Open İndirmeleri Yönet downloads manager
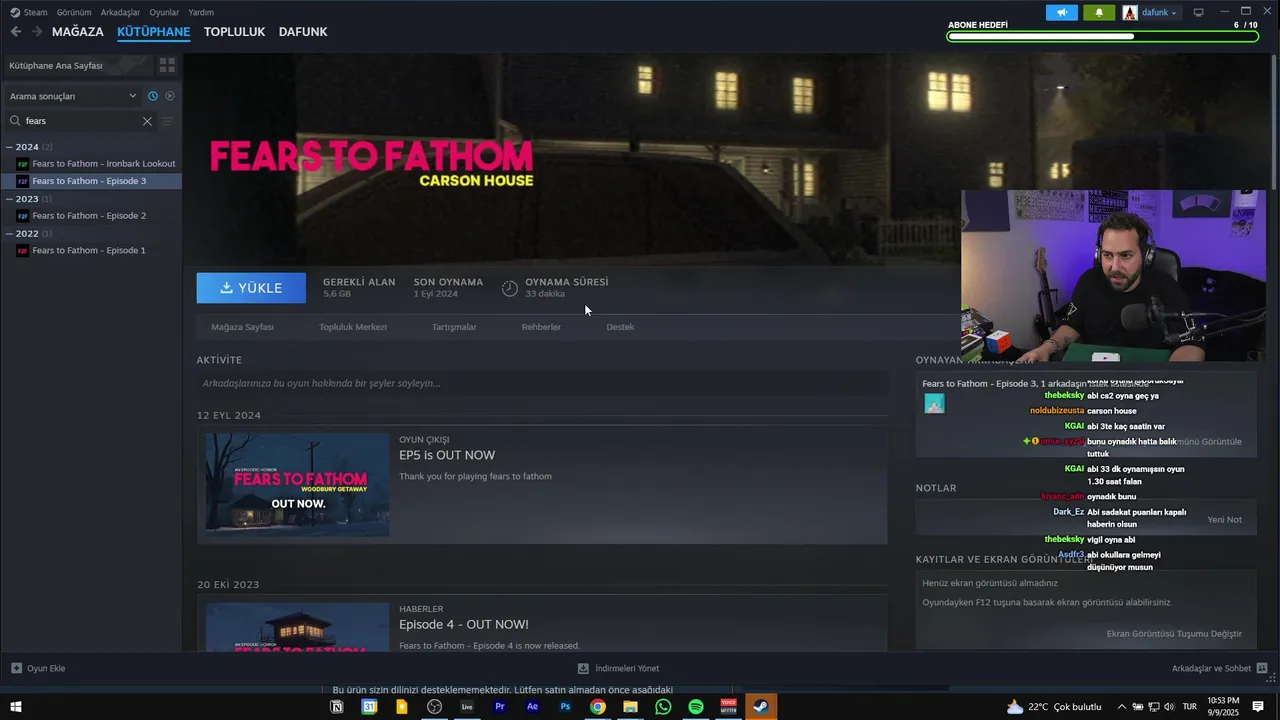The height and width of the screenshot is (720, 1280). 618,668
